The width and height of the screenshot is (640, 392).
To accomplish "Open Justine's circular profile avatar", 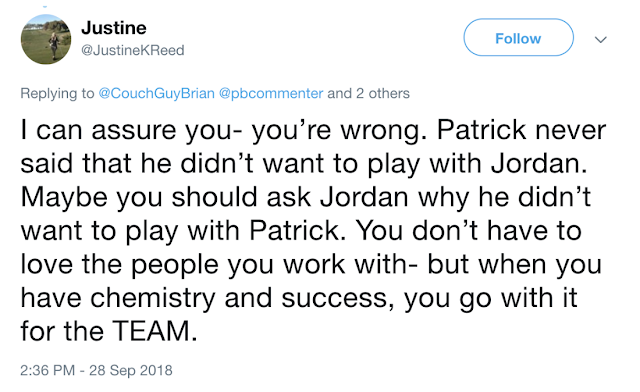I will tap(46, 39).
